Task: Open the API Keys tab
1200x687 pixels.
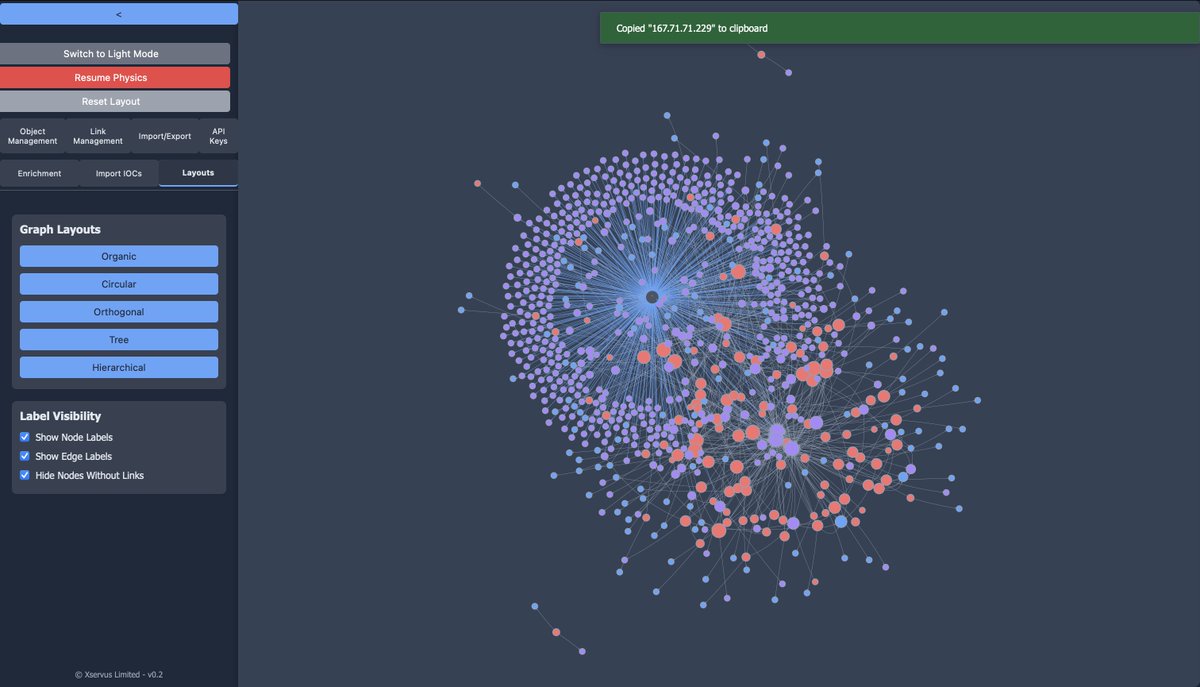Action: coord(218,136)
